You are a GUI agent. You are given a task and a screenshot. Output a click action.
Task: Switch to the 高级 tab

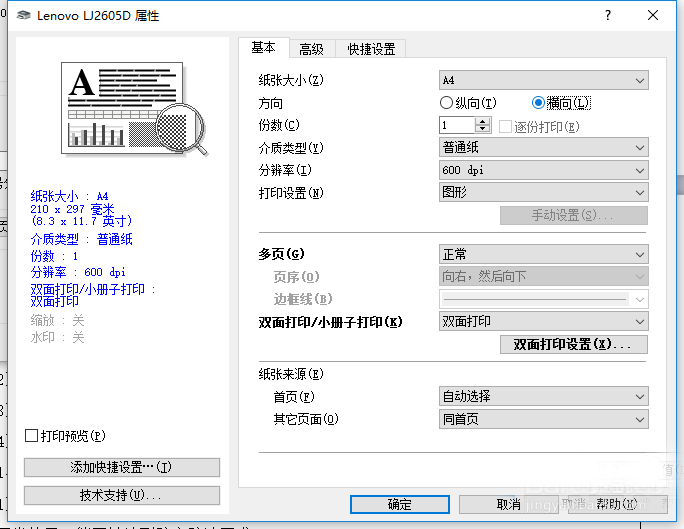(x=311, y=49)
